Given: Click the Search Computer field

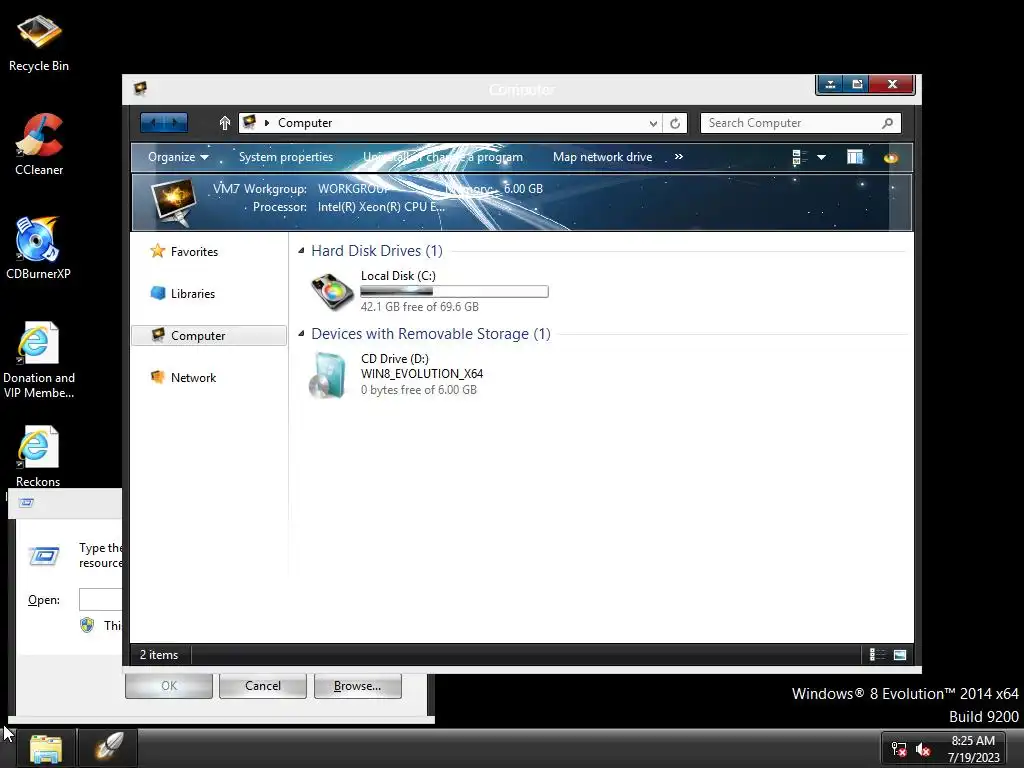Looking at the screenshot, I should click(x=801, y=123).
